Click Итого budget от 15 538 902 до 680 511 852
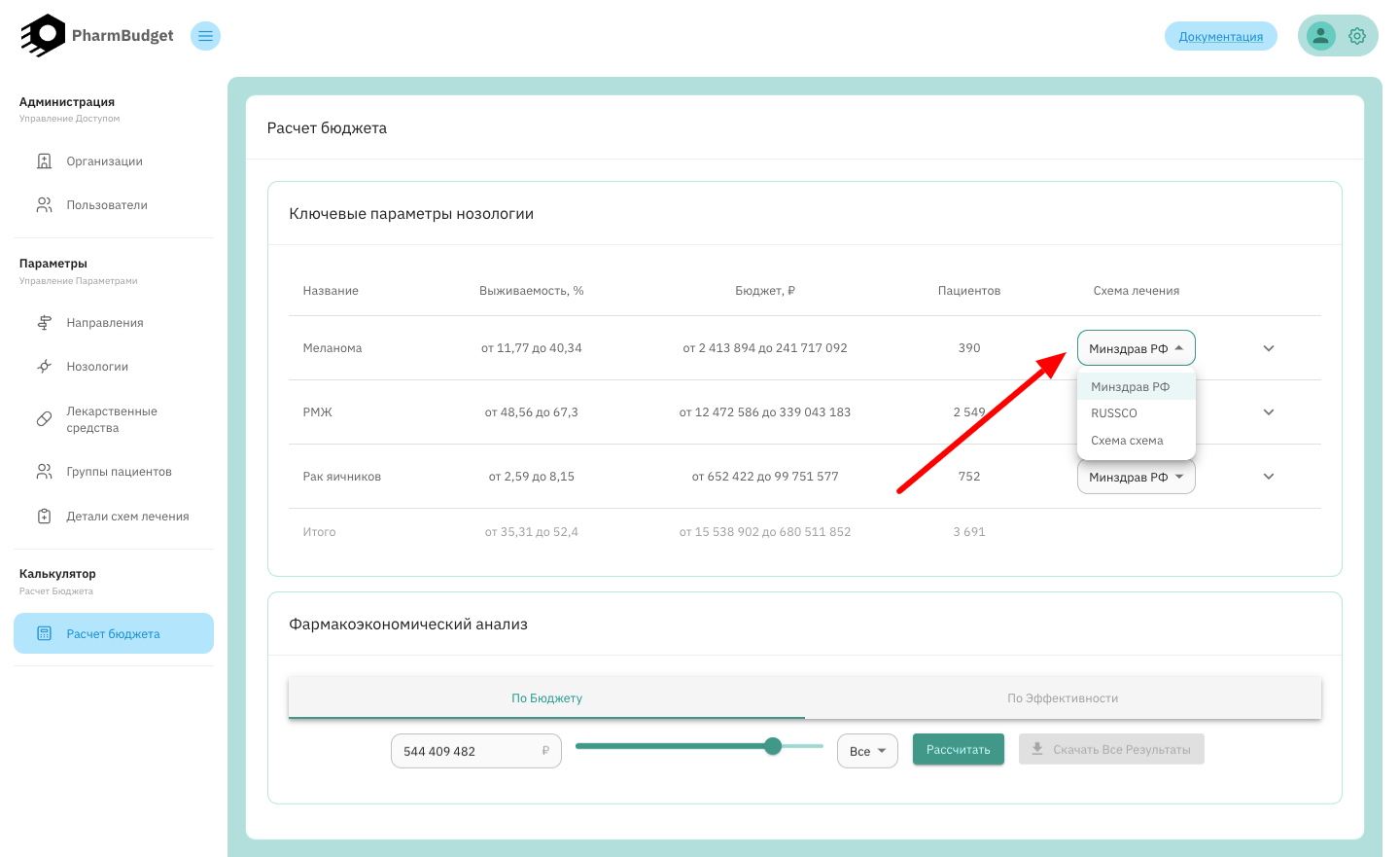 (765, 532)
